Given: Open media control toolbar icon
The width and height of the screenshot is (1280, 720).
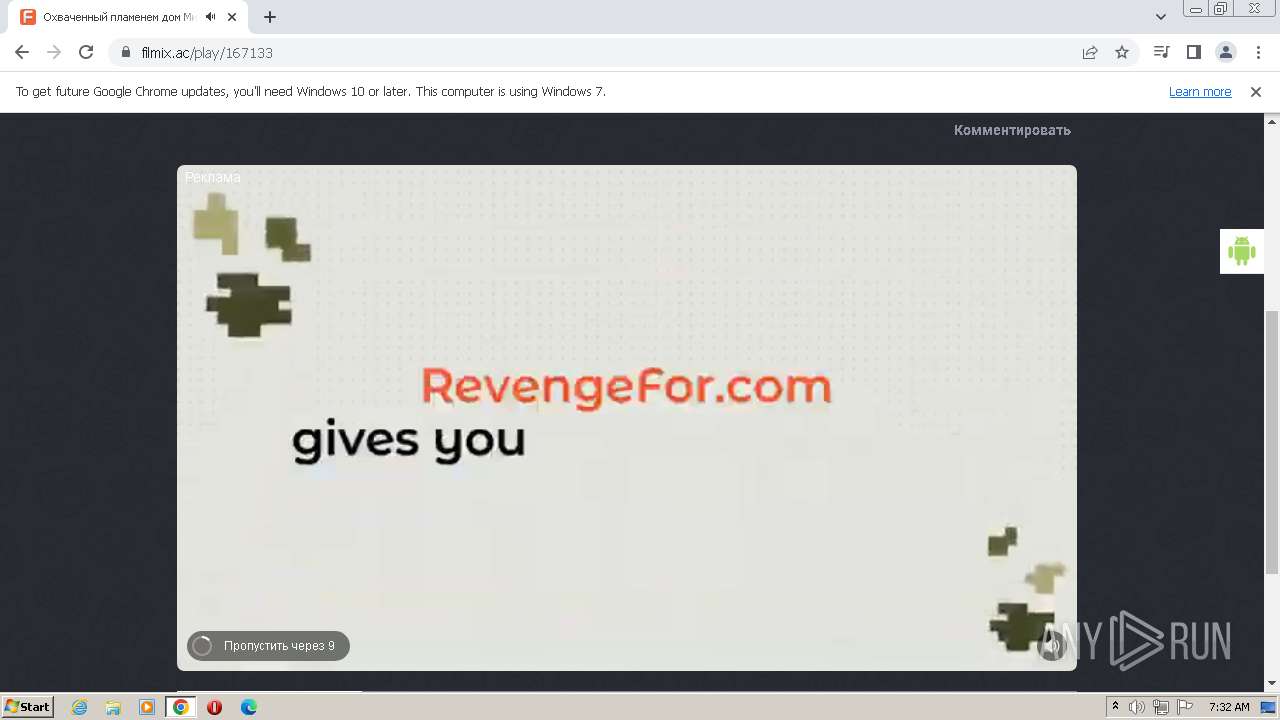Looking at the screenshot, I should [1161, 52].
